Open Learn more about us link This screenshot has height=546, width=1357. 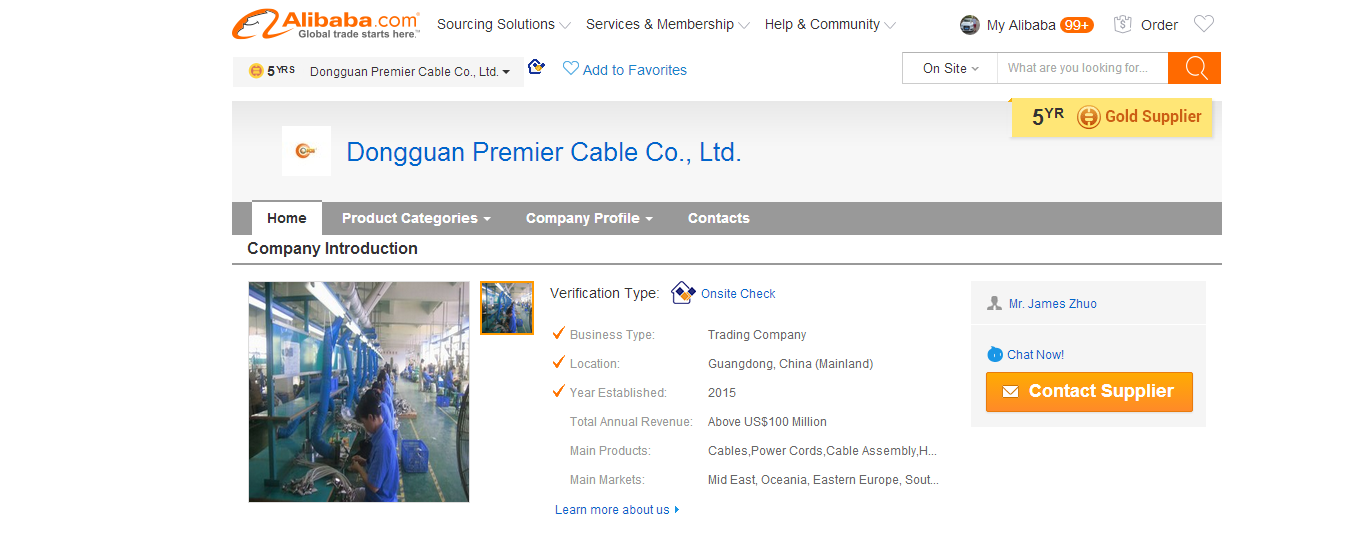pyautogui.click(x=617, y=510)
